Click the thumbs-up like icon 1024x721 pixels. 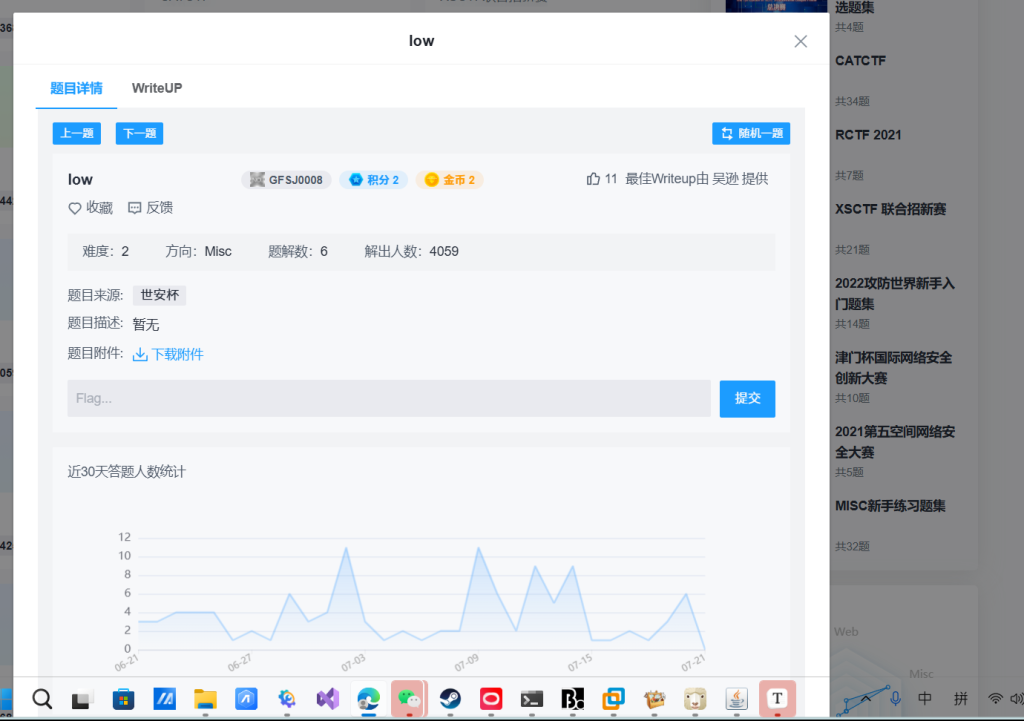coord(593,179)
